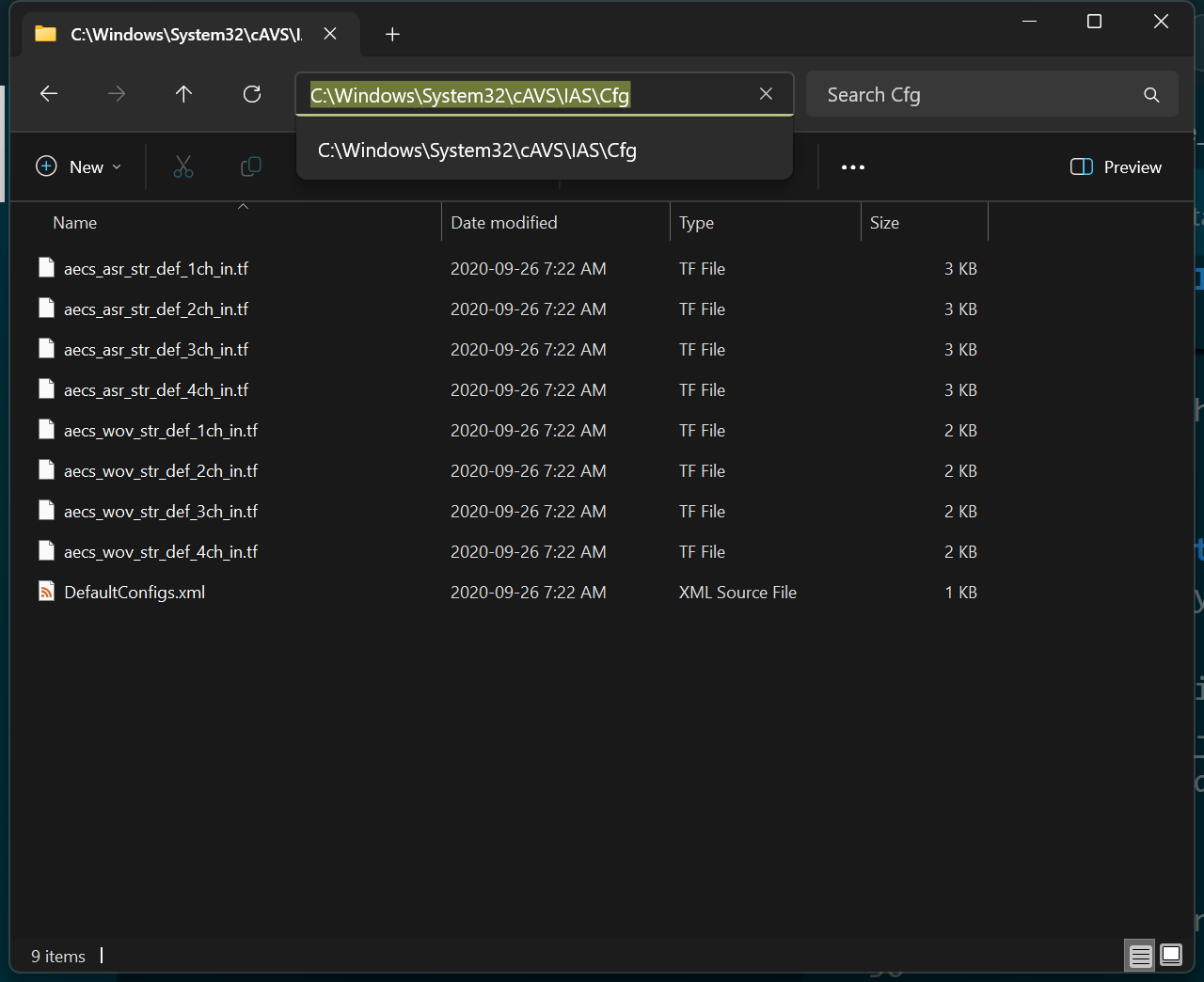Image resolution: width=1204 pixels, height=982 pixels.
Task: Toggle the Preview pane
Action: [1116, 166]
